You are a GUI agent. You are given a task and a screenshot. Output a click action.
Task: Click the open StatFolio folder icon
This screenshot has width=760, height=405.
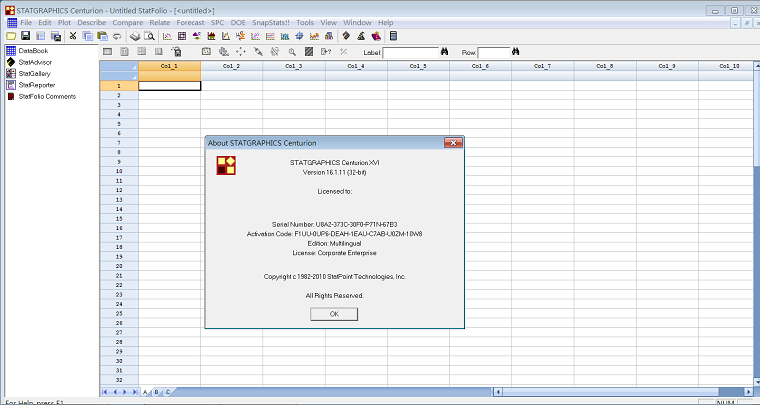coord(11,36)
